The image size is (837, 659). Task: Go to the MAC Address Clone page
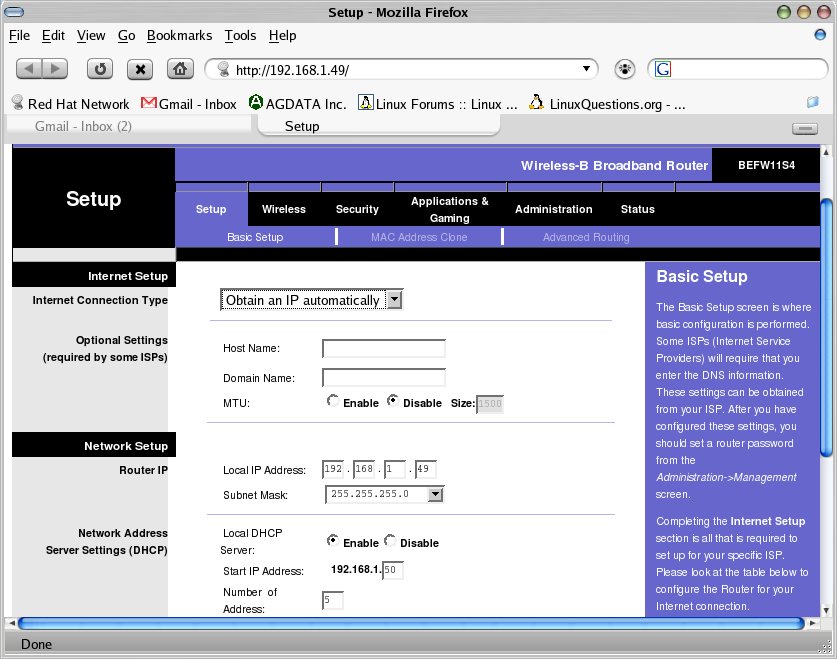click(x=419, y=237)
